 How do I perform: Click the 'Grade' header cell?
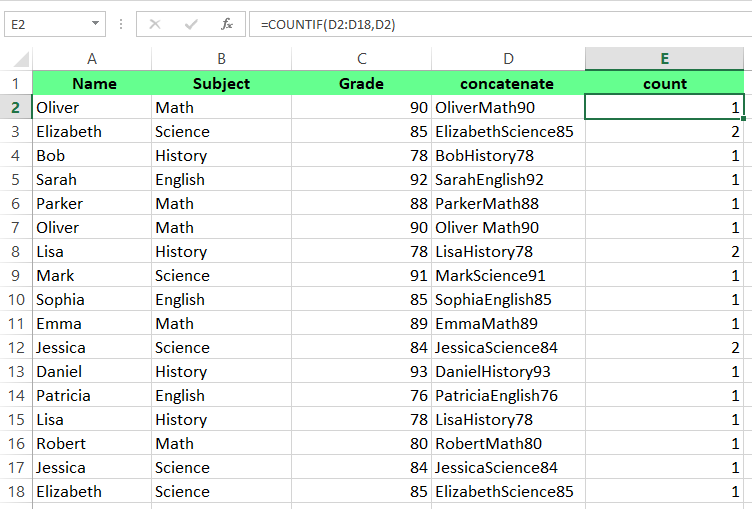pyautogui.click(x=361, y=84)
